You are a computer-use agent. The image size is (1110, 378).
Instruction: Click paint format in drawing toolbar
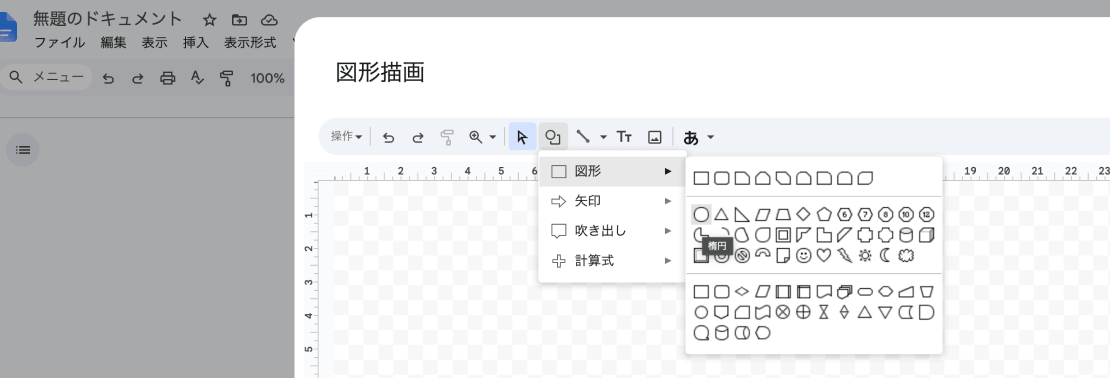[x=447, y=137]
